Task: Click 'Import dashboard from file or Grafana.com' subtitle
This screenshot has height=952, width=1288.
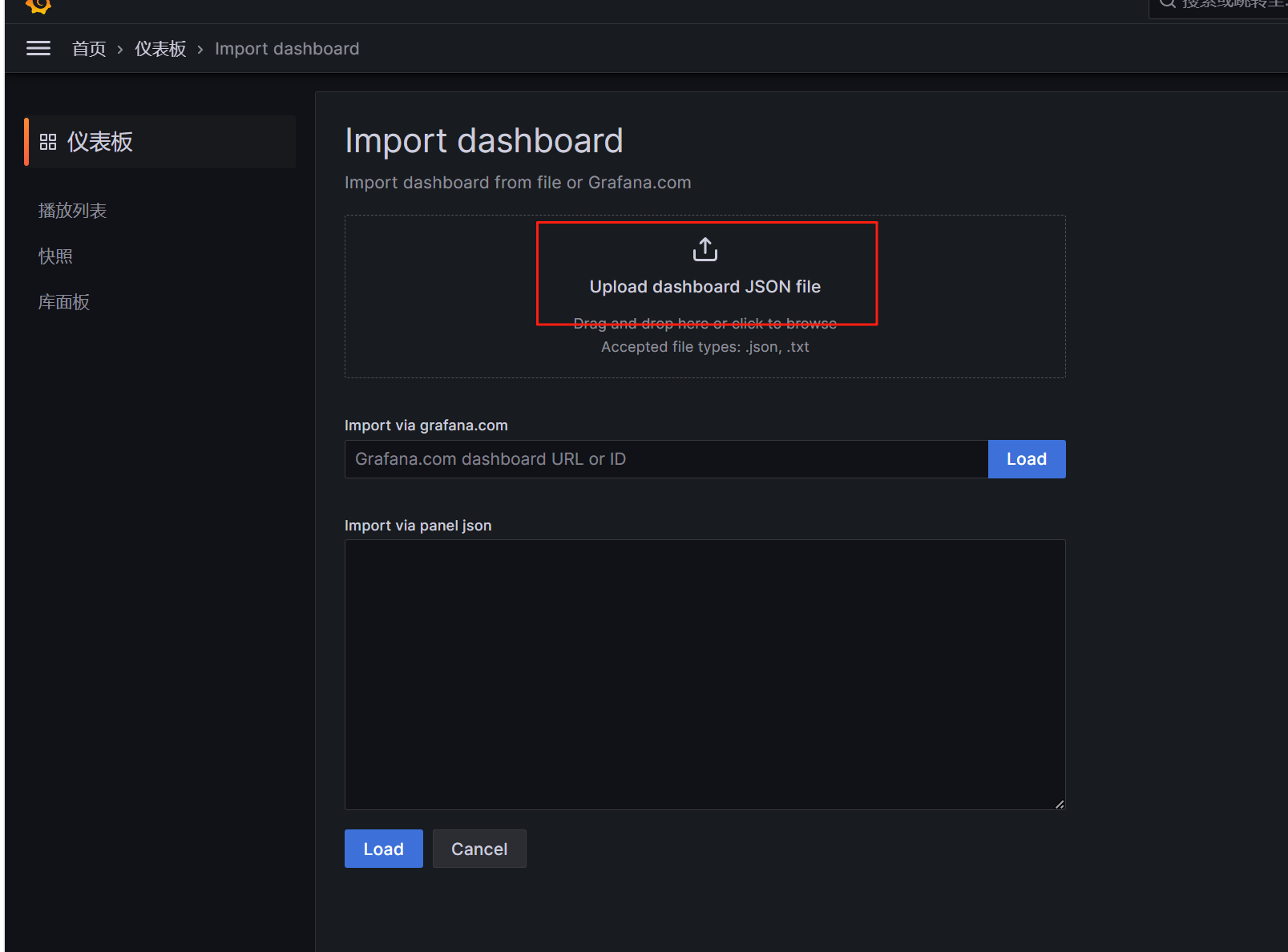Action: pyautogui.click(x=518, y=183)
